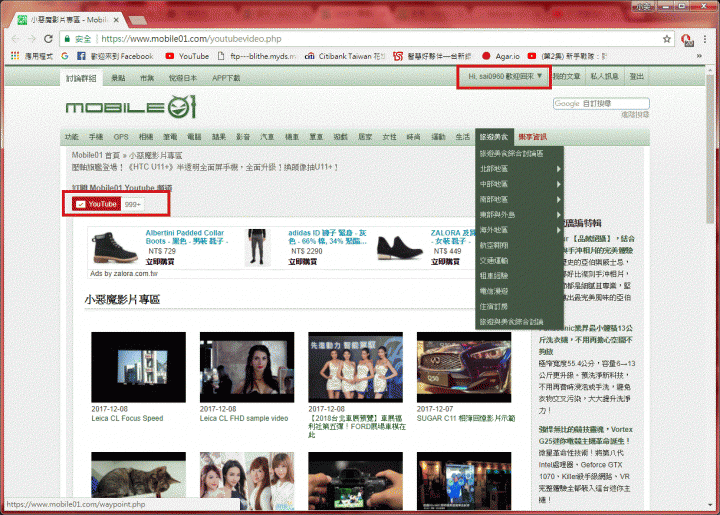720x515 pixels.
Task: Expand the 海外地區 submenu arrow
Action: point(559,230)
